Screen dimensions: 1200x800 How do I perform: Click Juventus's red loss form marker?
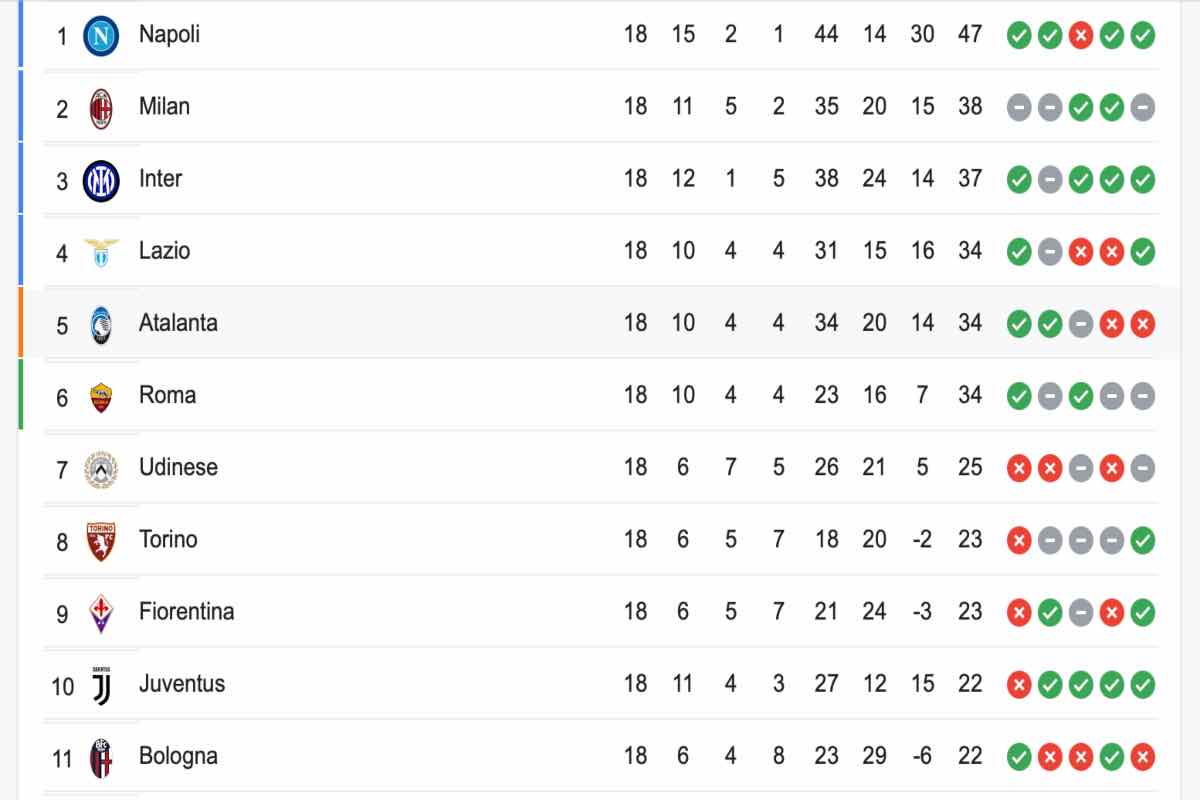click(1019, 685)
